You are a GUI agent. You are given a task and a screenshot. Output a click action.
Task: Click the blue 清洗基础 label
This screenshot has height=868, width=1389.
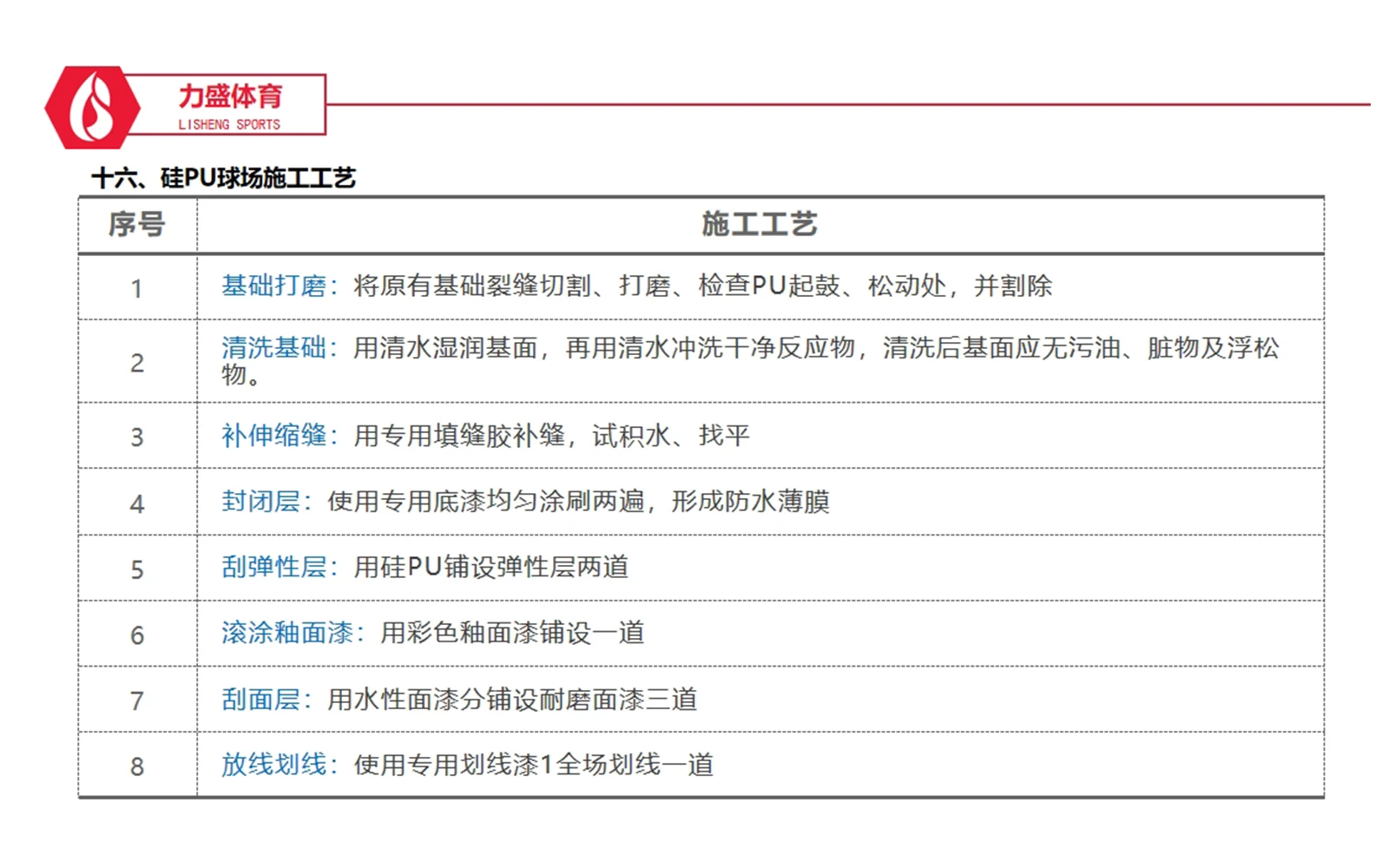click(273, 348)
